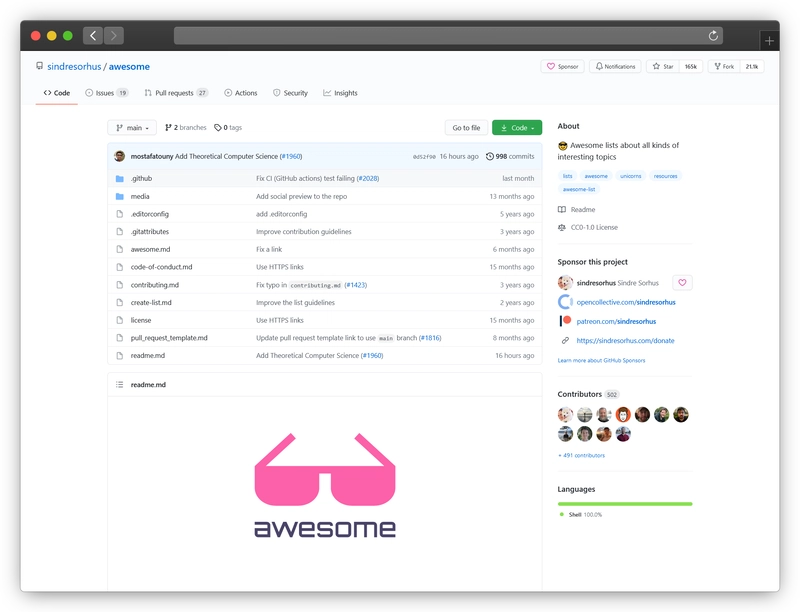Click the browser address bar field
Viewport: 800px width, 612px height.
click(448, 36)
